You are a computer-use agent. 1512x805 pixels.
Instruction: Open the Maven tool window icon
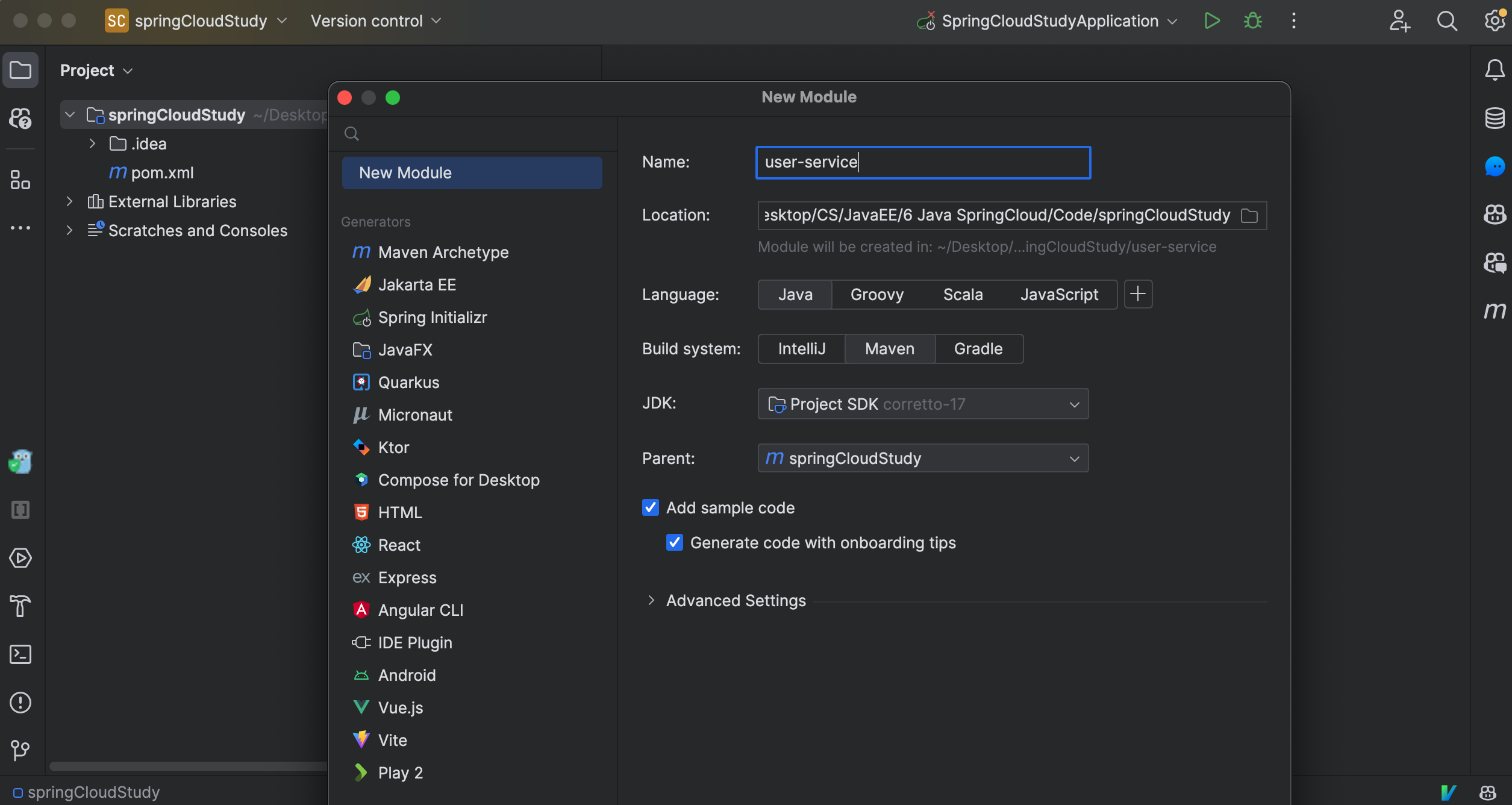click(x=1495, y=311)
